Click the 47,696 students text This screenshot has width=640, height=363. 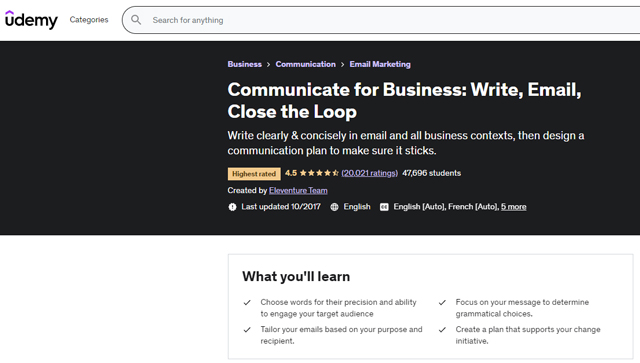tap(431, 173)
